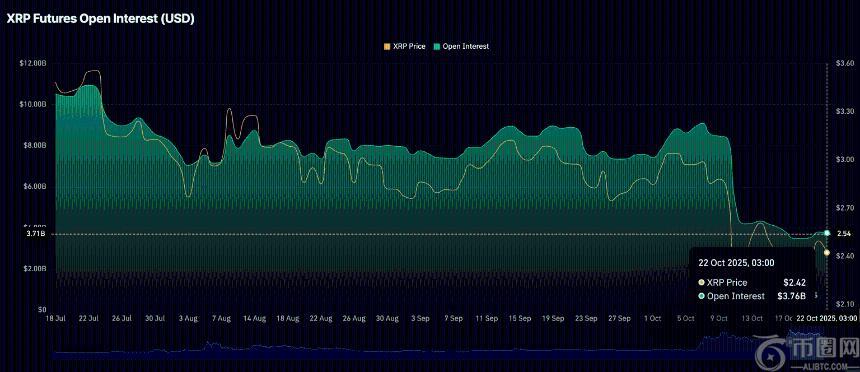
Task: Click the 13 Oct date label
Action: pyautogui.click(x=752, y=318)
